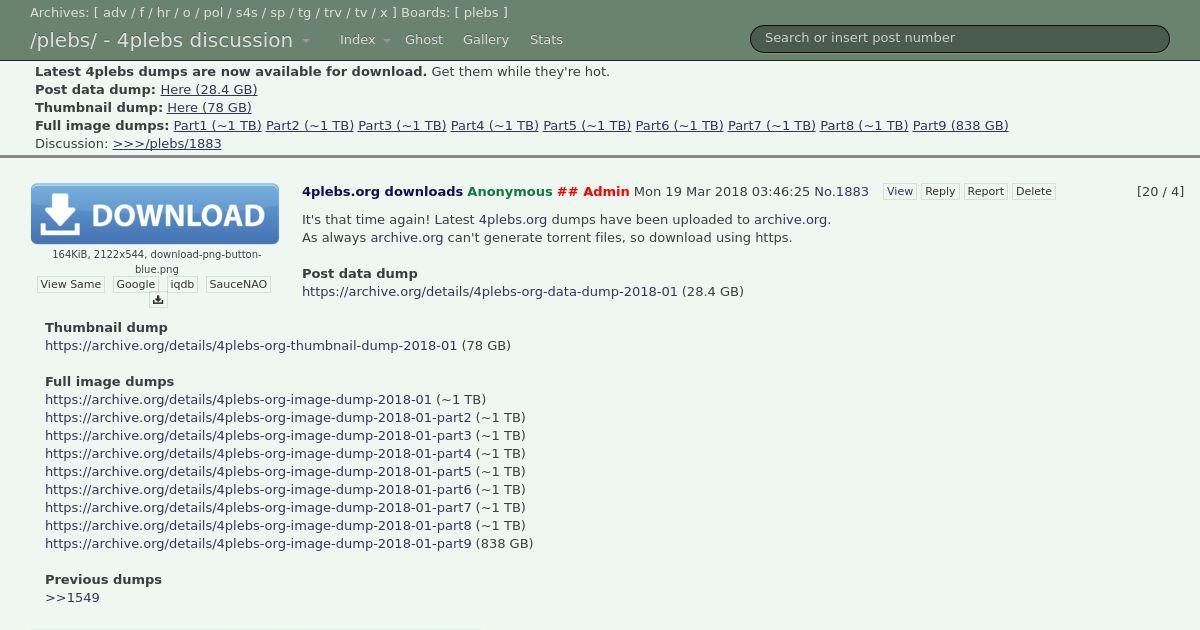
Task: Open banner Part8 (~1 TB) link
Action: point(864,126)
